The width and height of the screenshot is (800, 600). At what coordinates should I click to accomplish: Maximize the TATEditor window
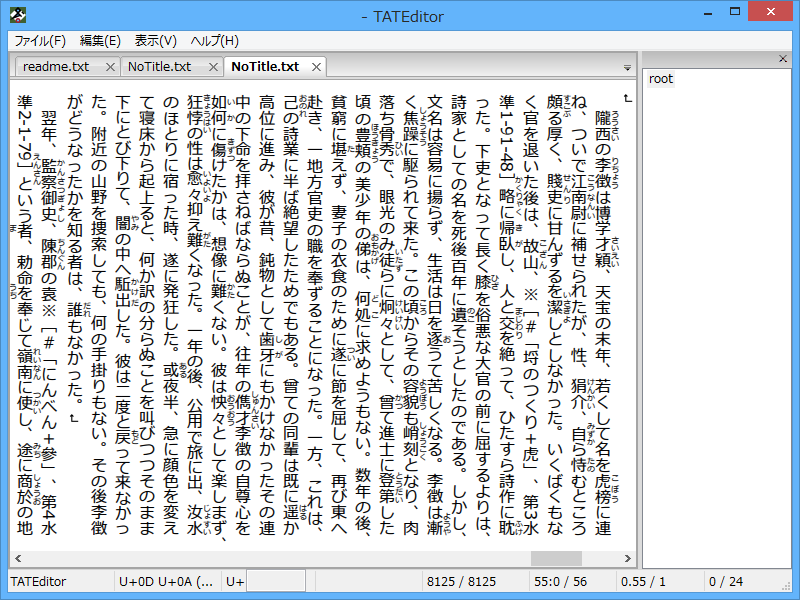pyautogui.click(x=735, y=11)
